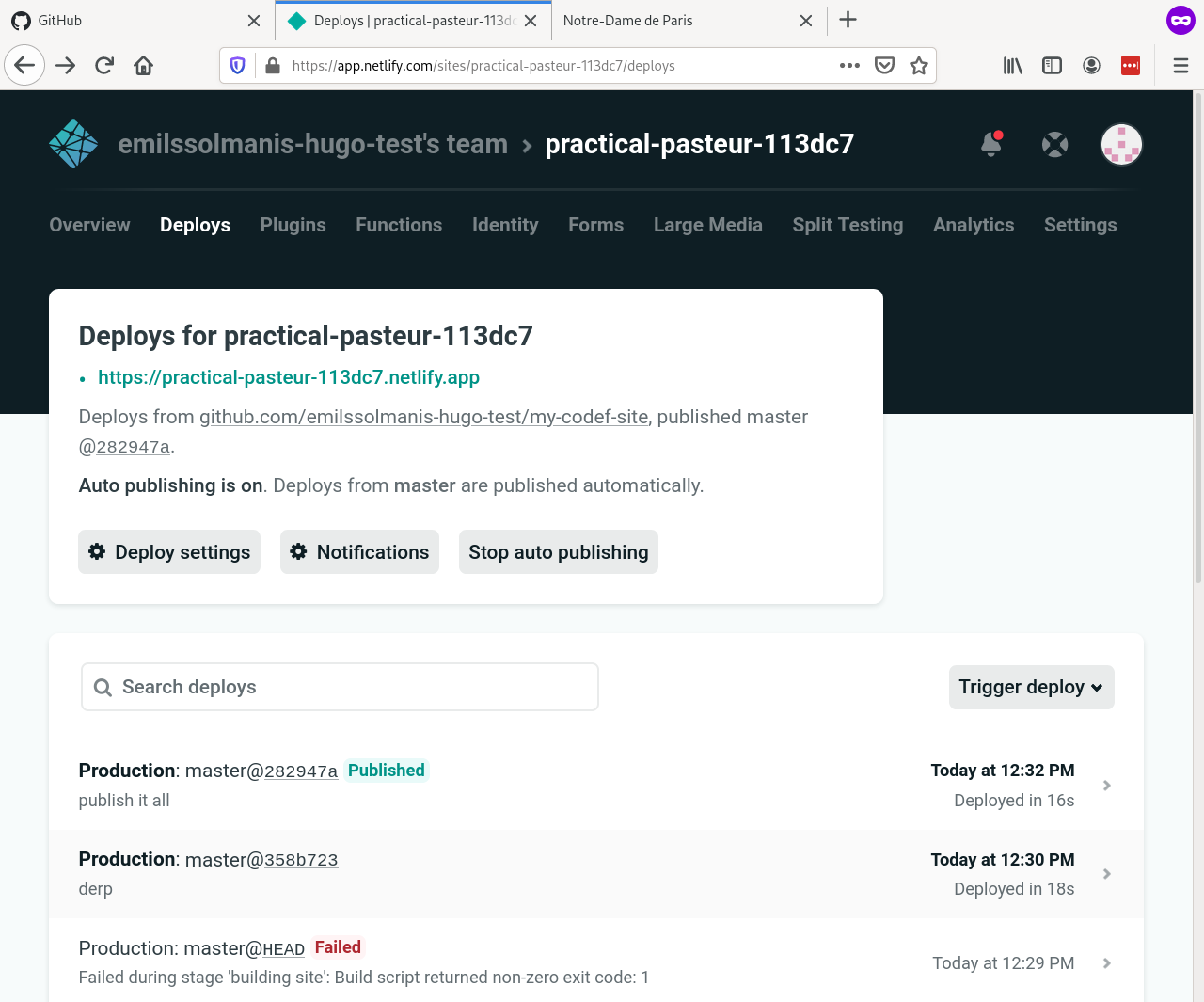Open the github.com my-codef-site repository link
Image resolution: width=1204 pixels, height=1002 pixels.
coord(423,417)
